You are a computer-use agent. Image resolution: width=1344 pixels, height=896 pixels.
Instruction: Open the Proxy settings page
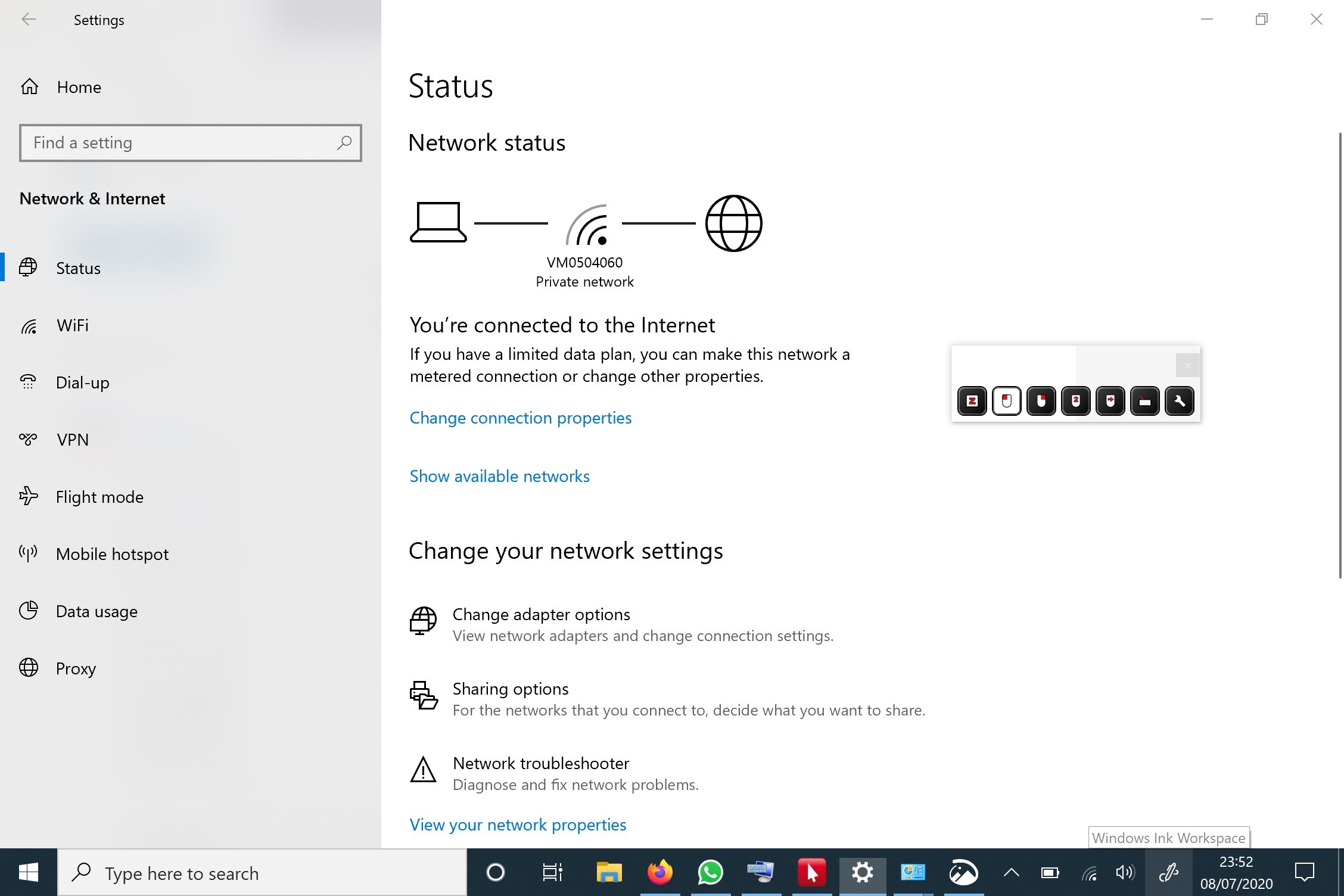76,669
